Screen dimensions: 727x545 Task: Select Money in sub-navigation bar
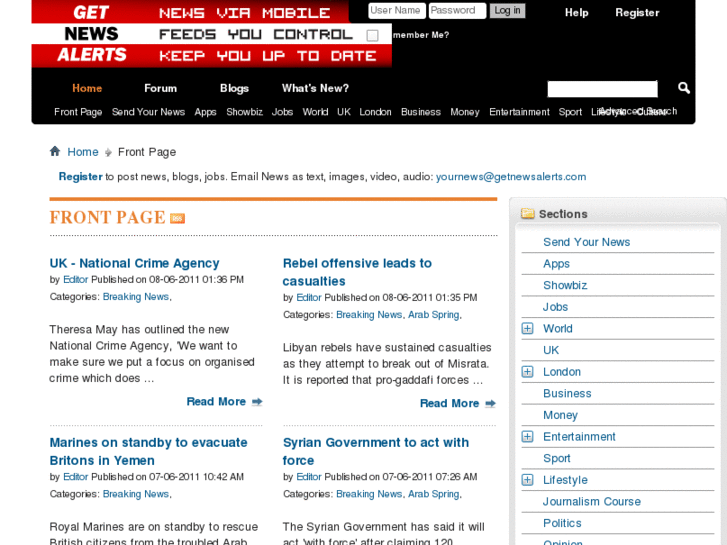[x=465, y=112]
